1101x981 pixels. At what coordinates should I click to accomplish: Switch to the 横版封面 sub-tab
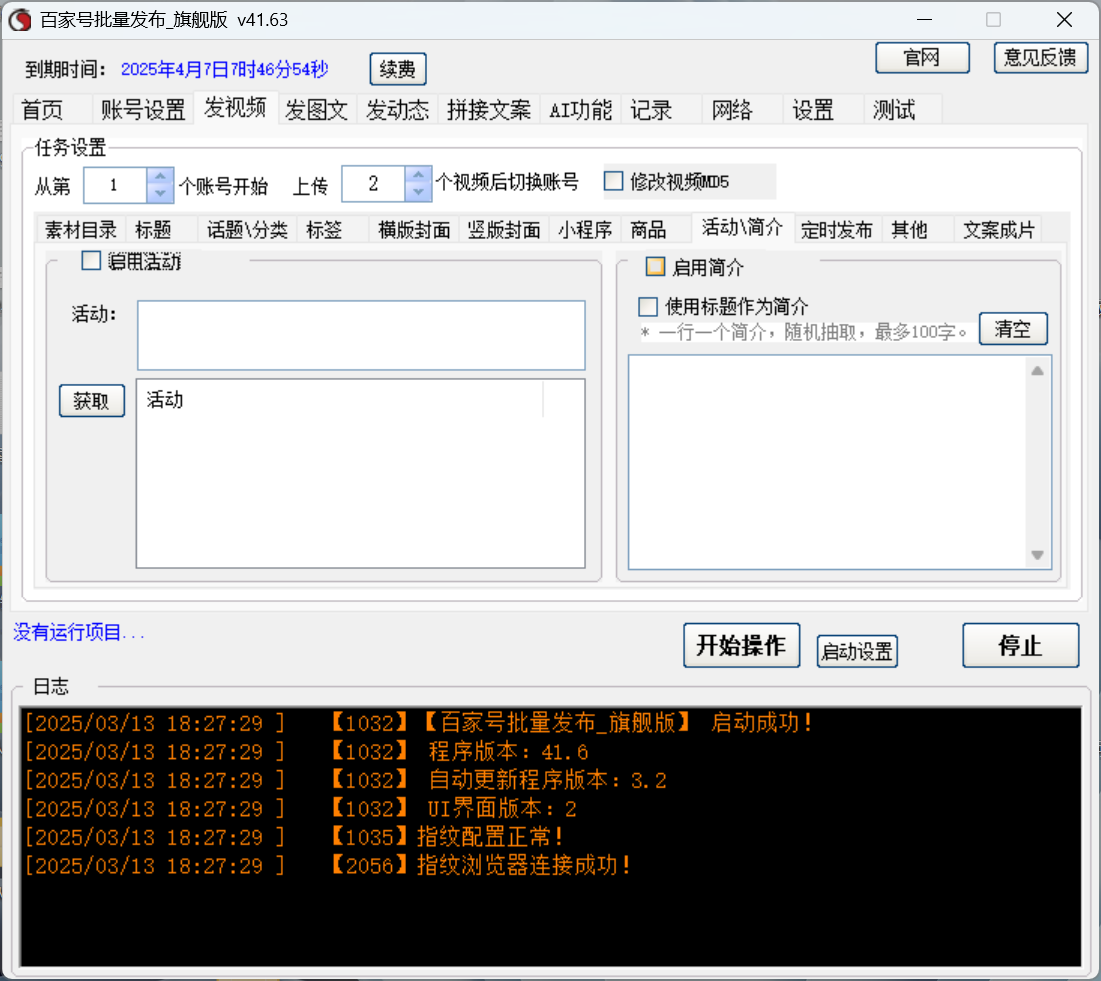(x=414, y=230)
